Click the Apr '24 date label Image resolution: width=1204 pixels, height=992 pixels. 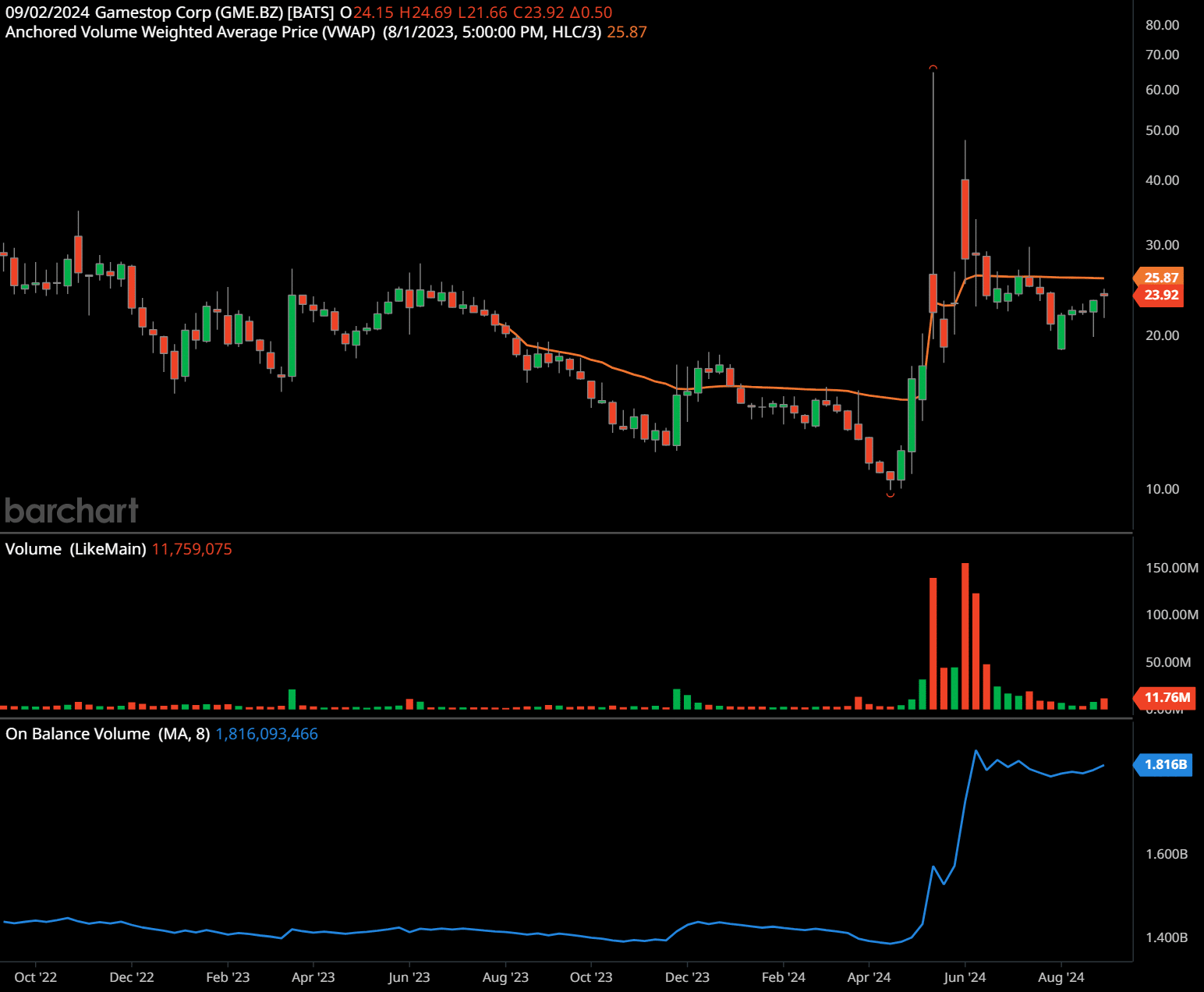point(869,977)
